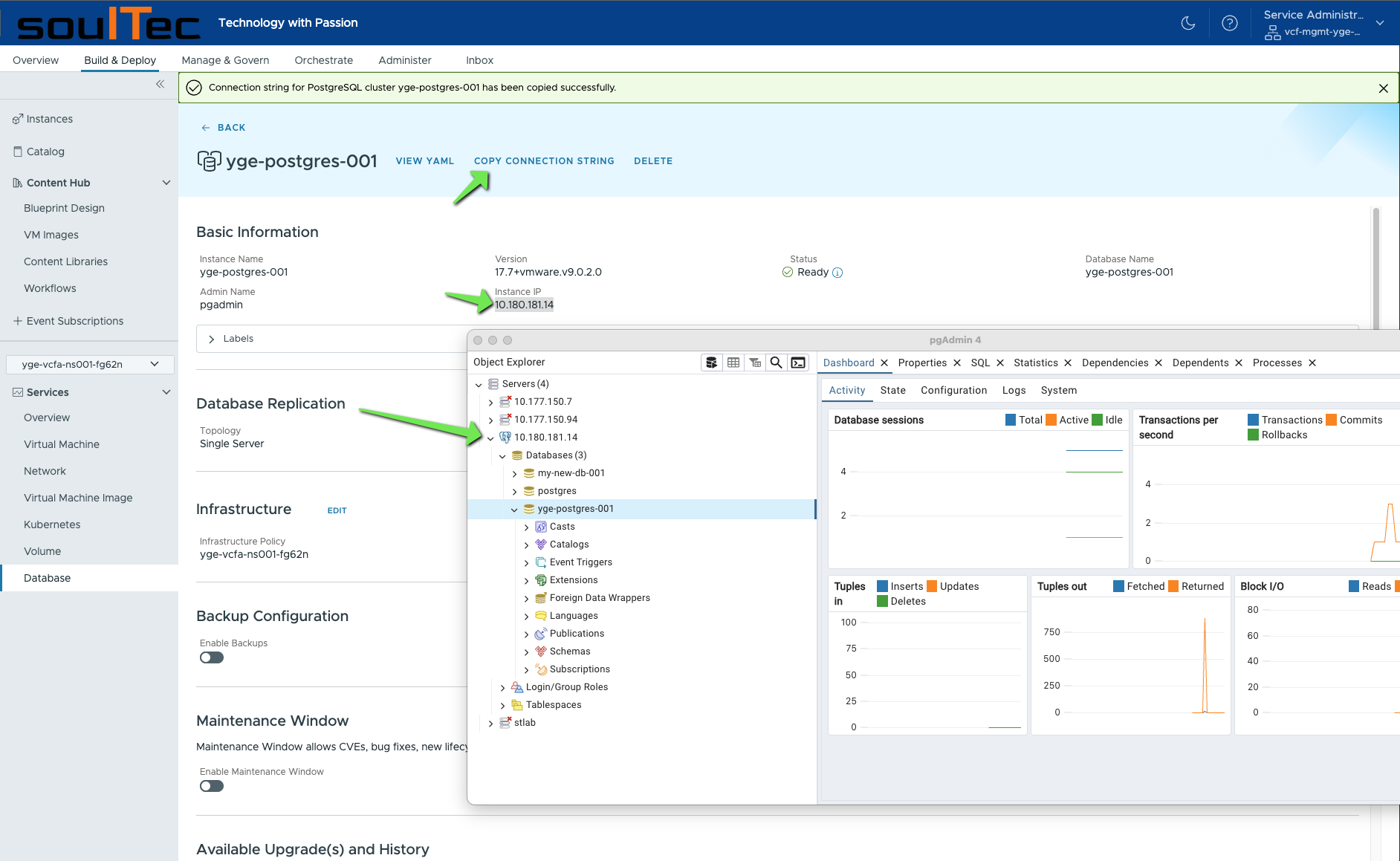The height and width of the screenshot is (861, 1400).
Task: Toggle dark mode with the moon icon
Action: 1187,23
